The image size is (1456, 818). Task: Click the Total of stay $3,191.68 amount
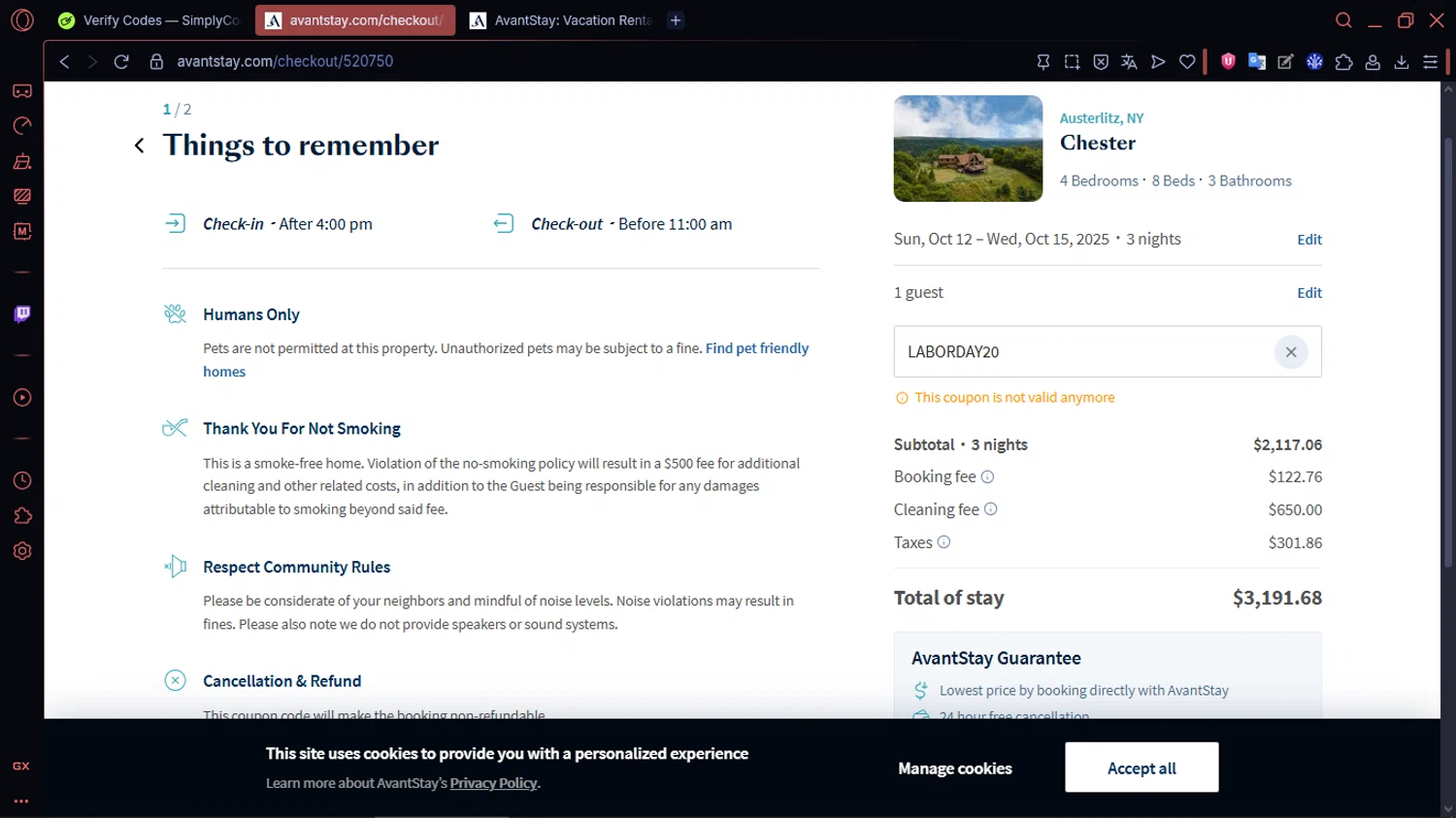1277,598
